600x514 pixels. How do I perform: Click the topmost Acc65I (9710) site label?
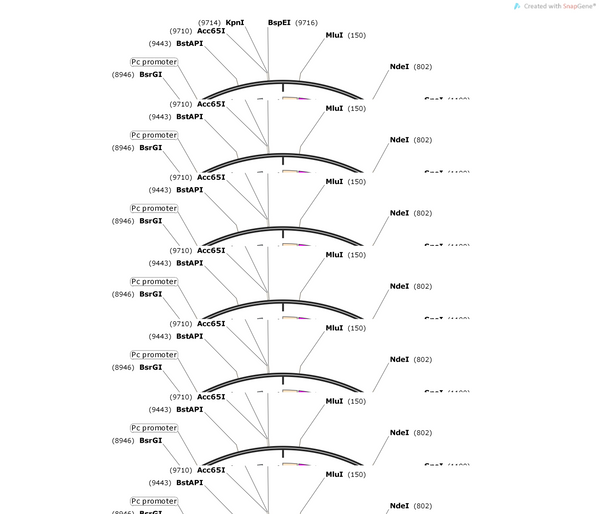(x=197, y=31)
